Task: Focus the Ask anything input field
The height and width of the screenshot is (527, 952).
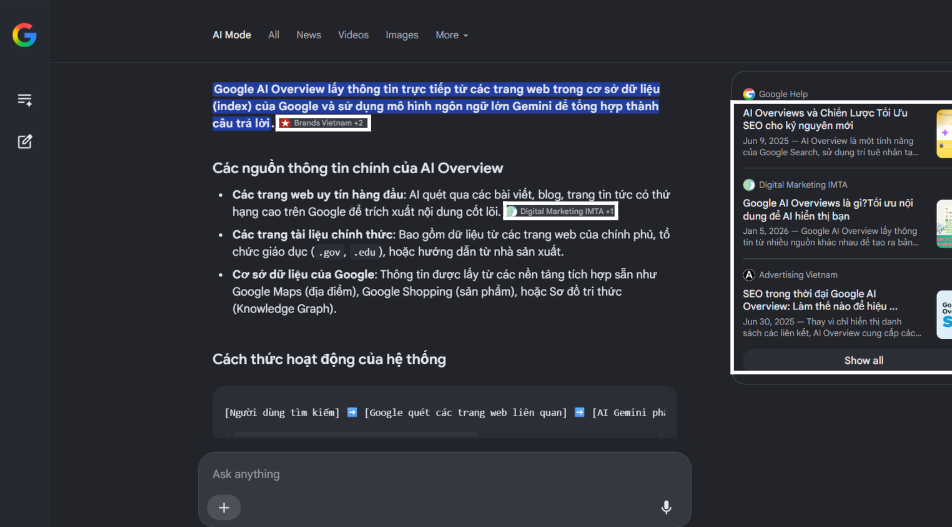Action: click(444, 474)
